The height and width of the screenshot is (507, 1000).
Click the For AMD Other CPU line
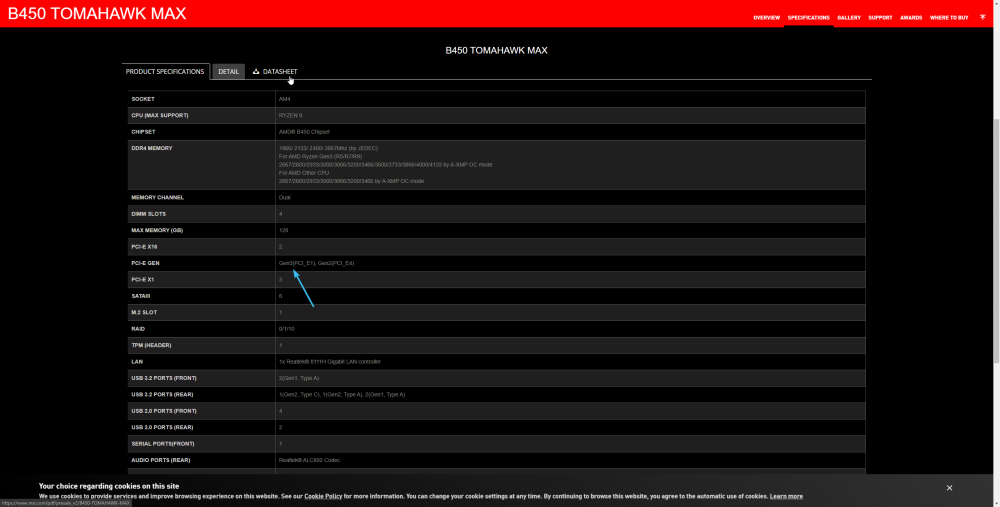pyautogui.click(x=304, y=173)
